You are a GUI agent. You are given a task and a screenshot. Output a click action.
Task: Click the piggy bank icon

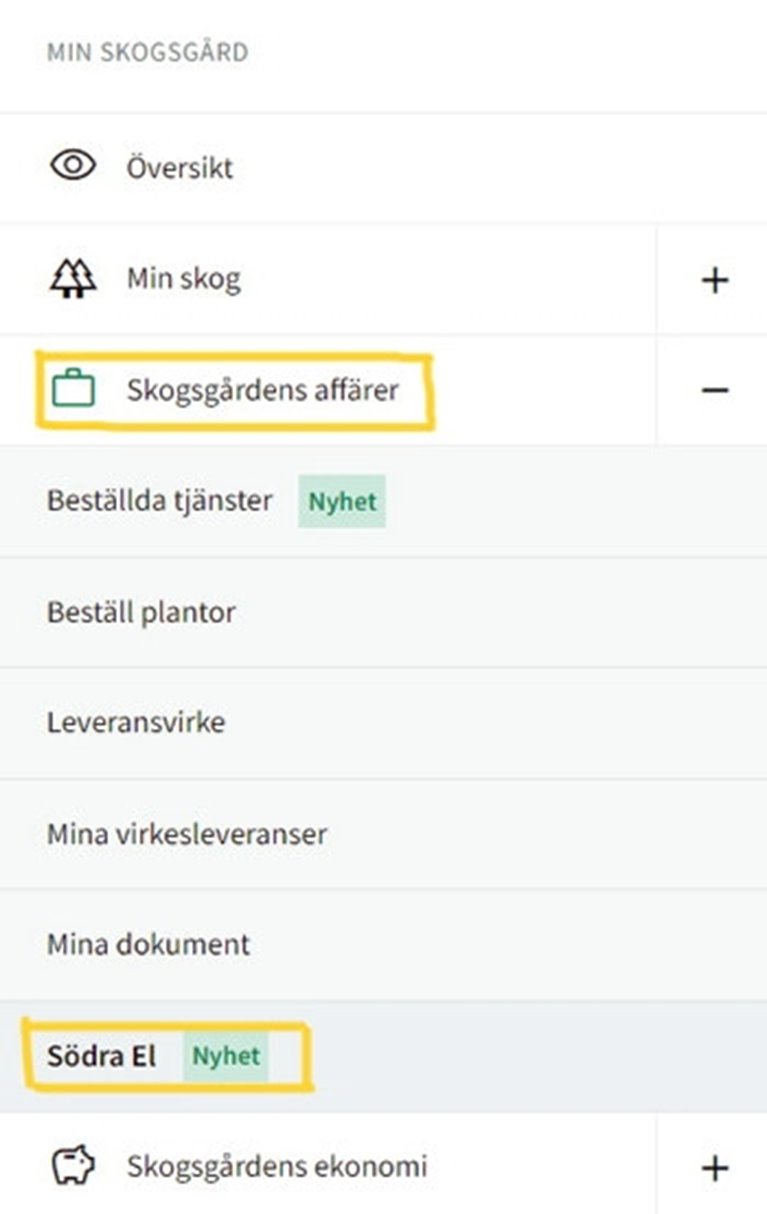[72, 1165]
